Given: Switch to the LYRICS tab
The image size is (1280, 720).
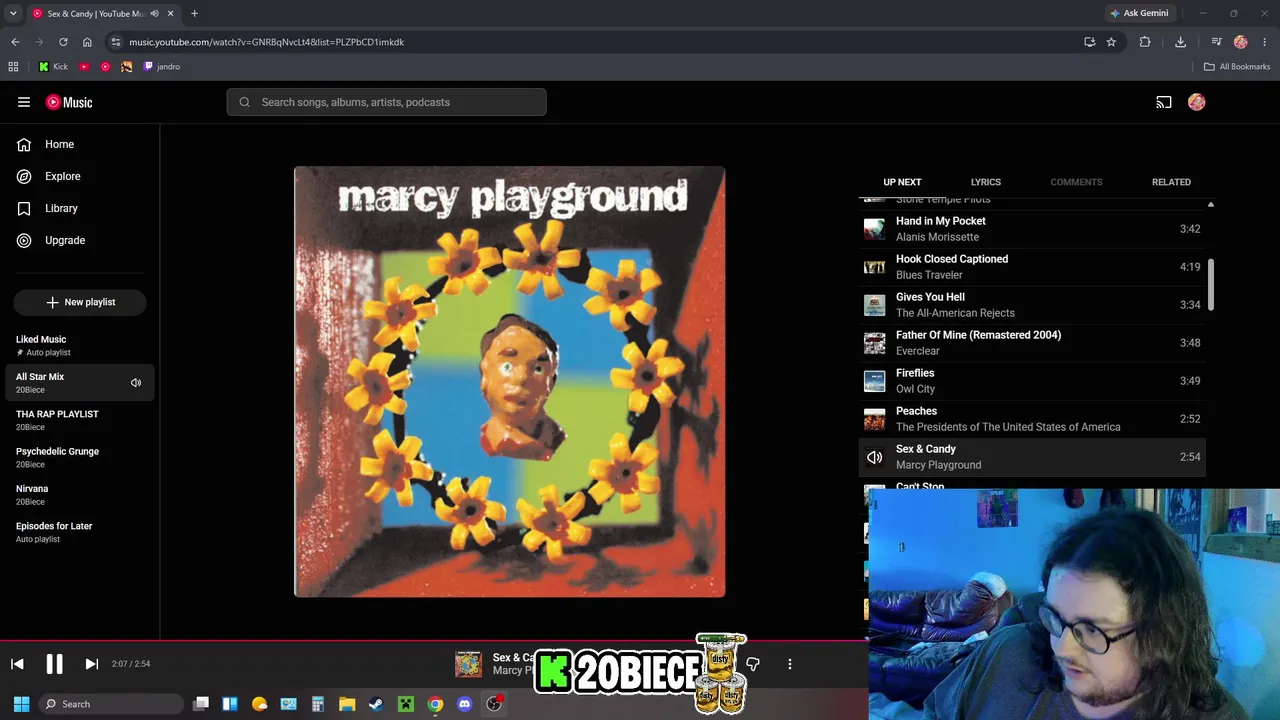Looking at the screenshot, I should 986,182.
